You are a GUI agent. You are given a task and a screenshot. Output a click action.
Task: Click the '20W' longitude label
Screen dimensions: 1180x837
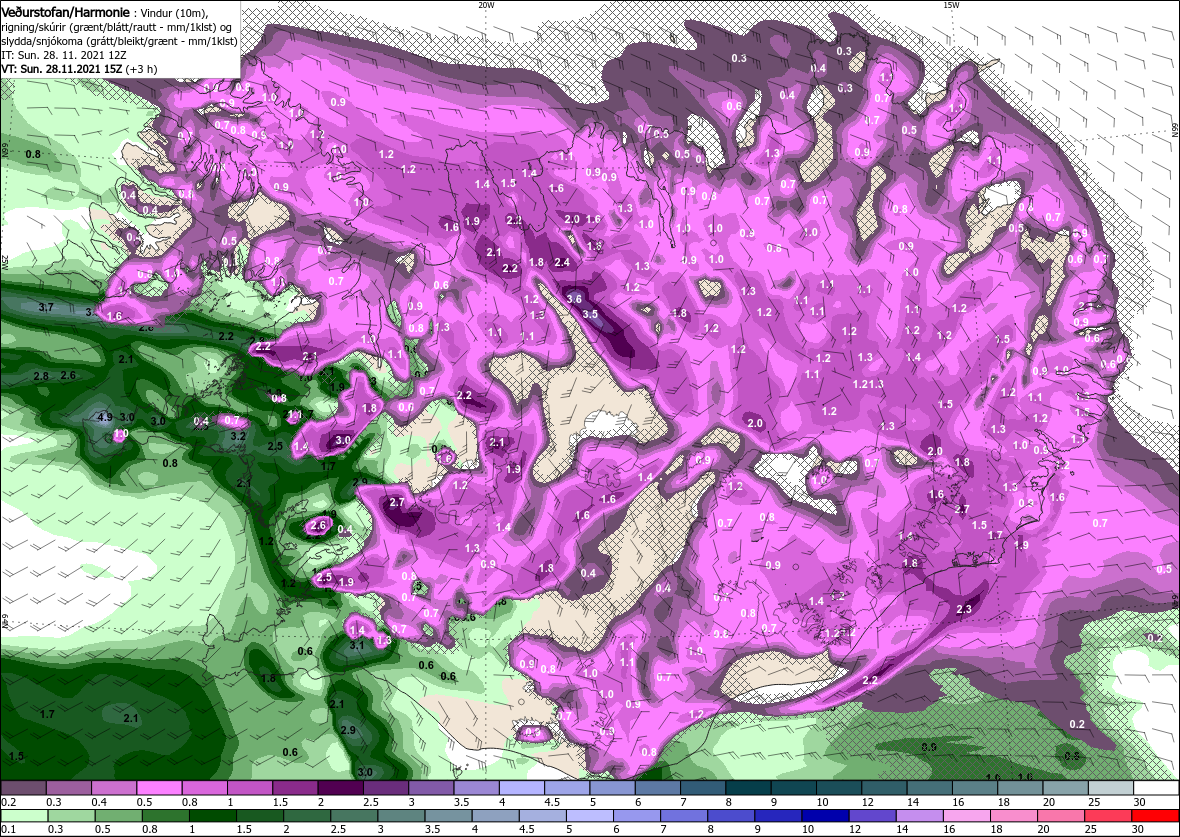click(487, 5)
